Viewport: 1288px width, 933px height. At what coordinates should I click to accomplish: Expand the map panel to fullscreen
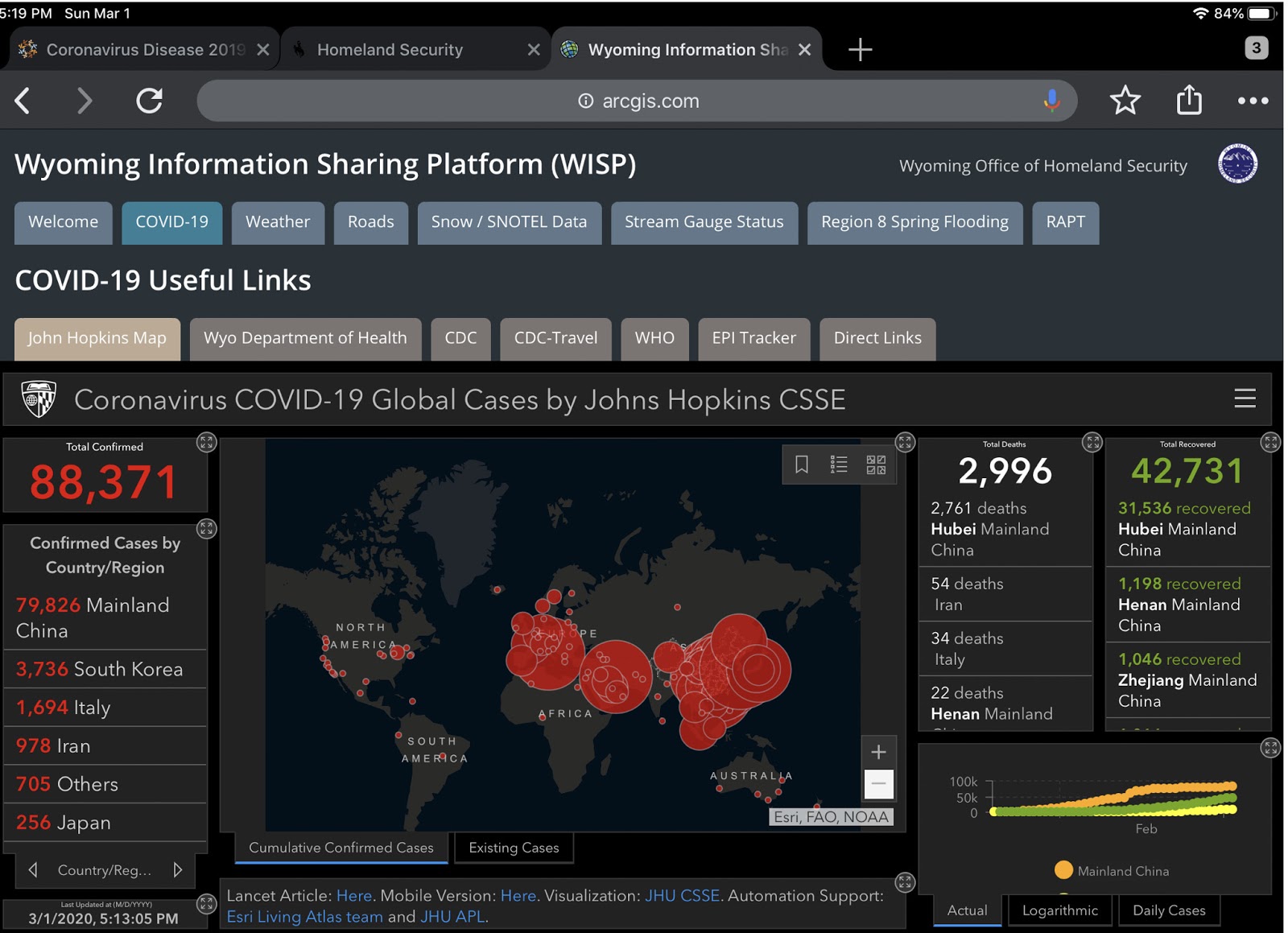[905, 442]
